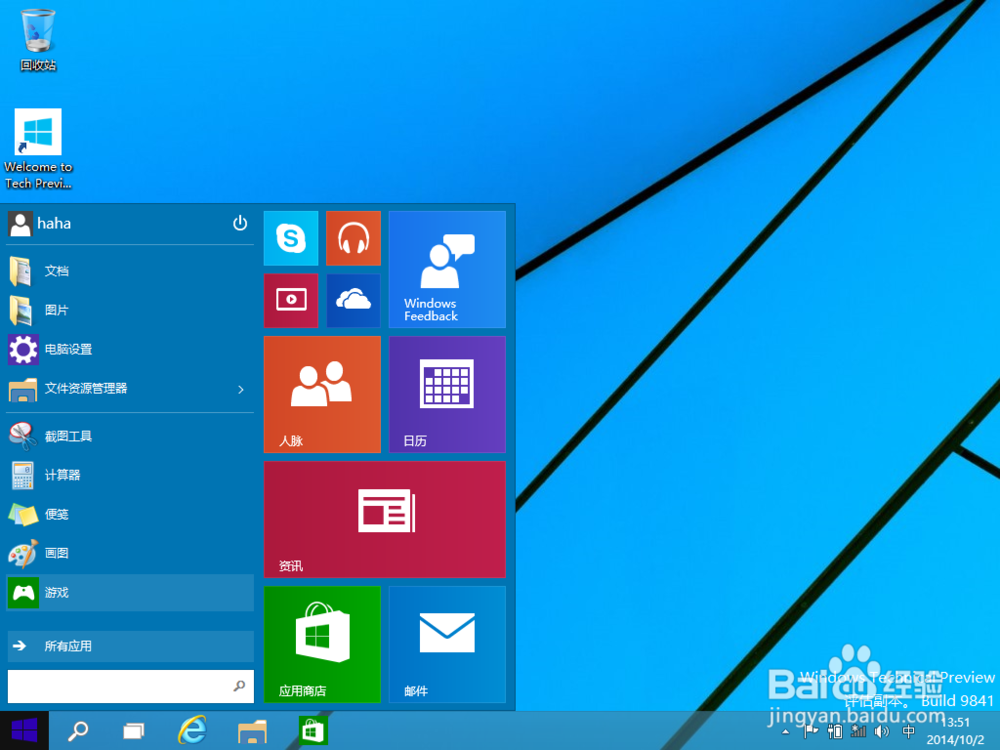Open the OneDrive cloud tile

tap(353, 300)
